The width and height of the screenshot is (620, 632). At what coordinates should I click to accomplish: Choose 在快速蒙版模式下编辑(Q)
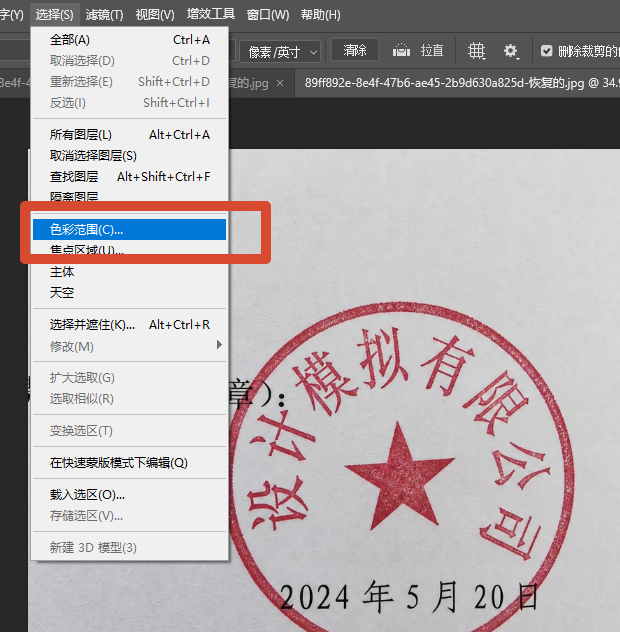(129, 463)
